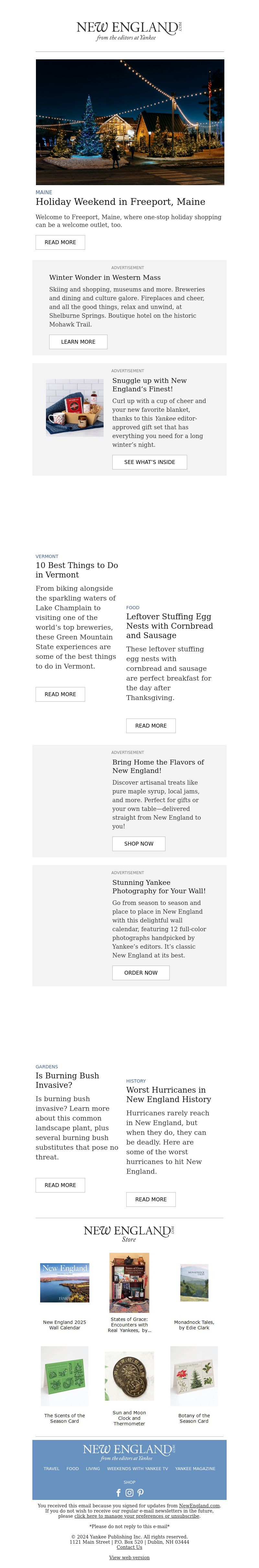Select the Yankee Magazine footer menu item
The width and height of the screenshot is (259, 1568).
[x=195, y=1469]
